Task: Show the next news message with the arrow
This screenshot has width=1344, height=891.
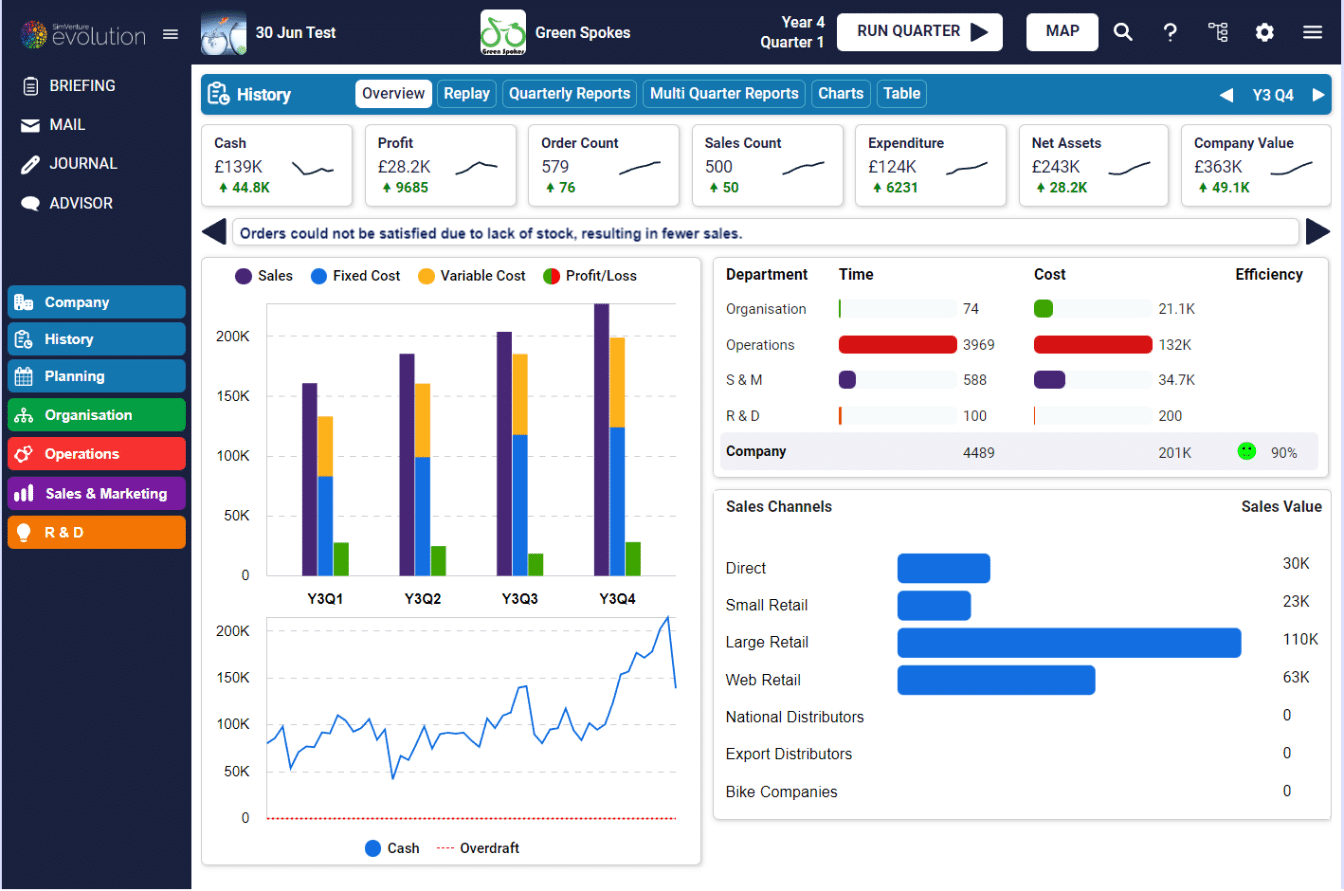Action: [1320, 231]
